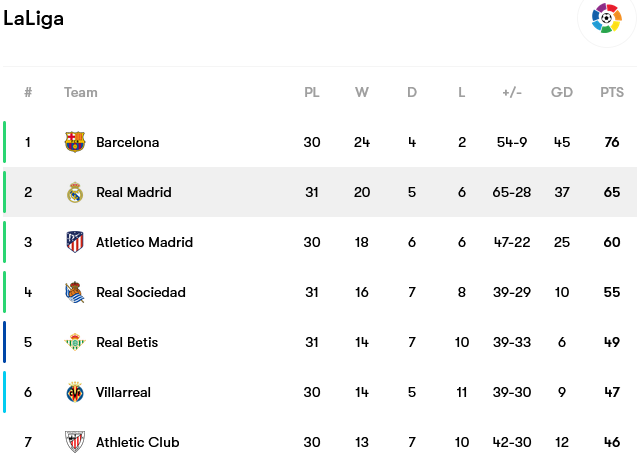Click the Villarreal club crest
The height and width of the screenshot is (469, 641).
75,392
